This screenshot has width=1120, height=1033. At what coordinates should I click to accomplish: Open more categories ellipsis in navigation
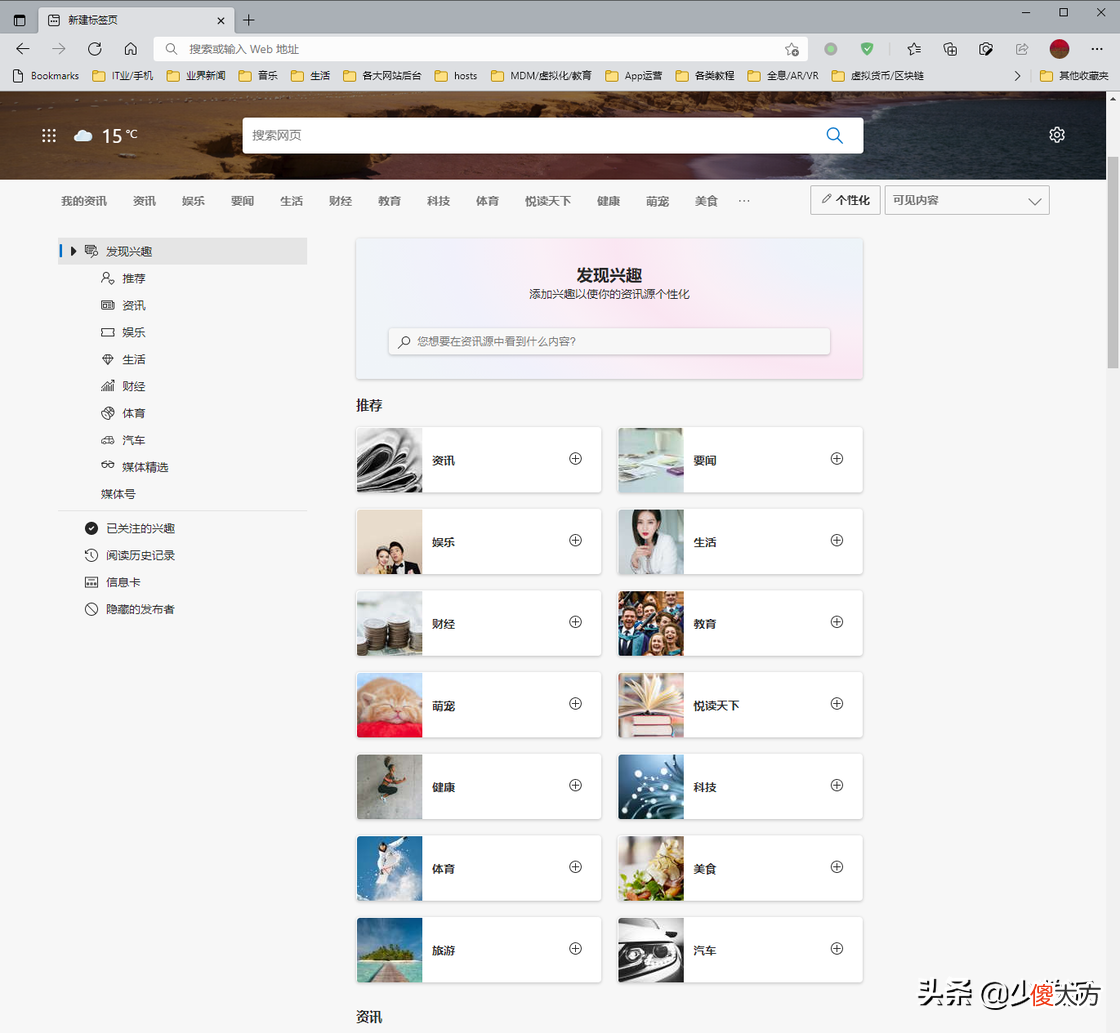(744, 201)
